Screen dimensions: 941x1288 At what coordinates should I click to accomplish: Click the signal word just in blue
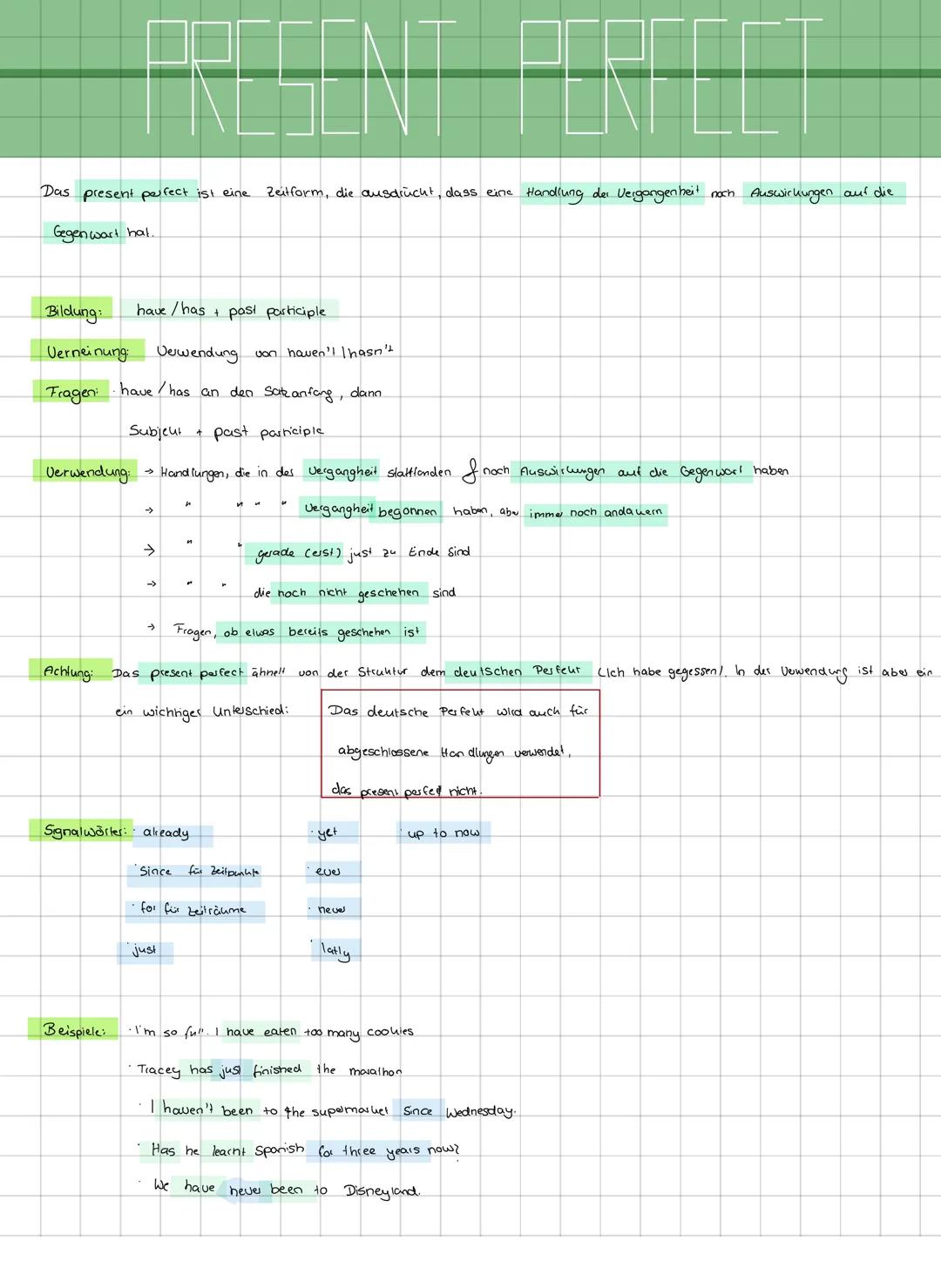pyautogui.click(x=145, y=950)
